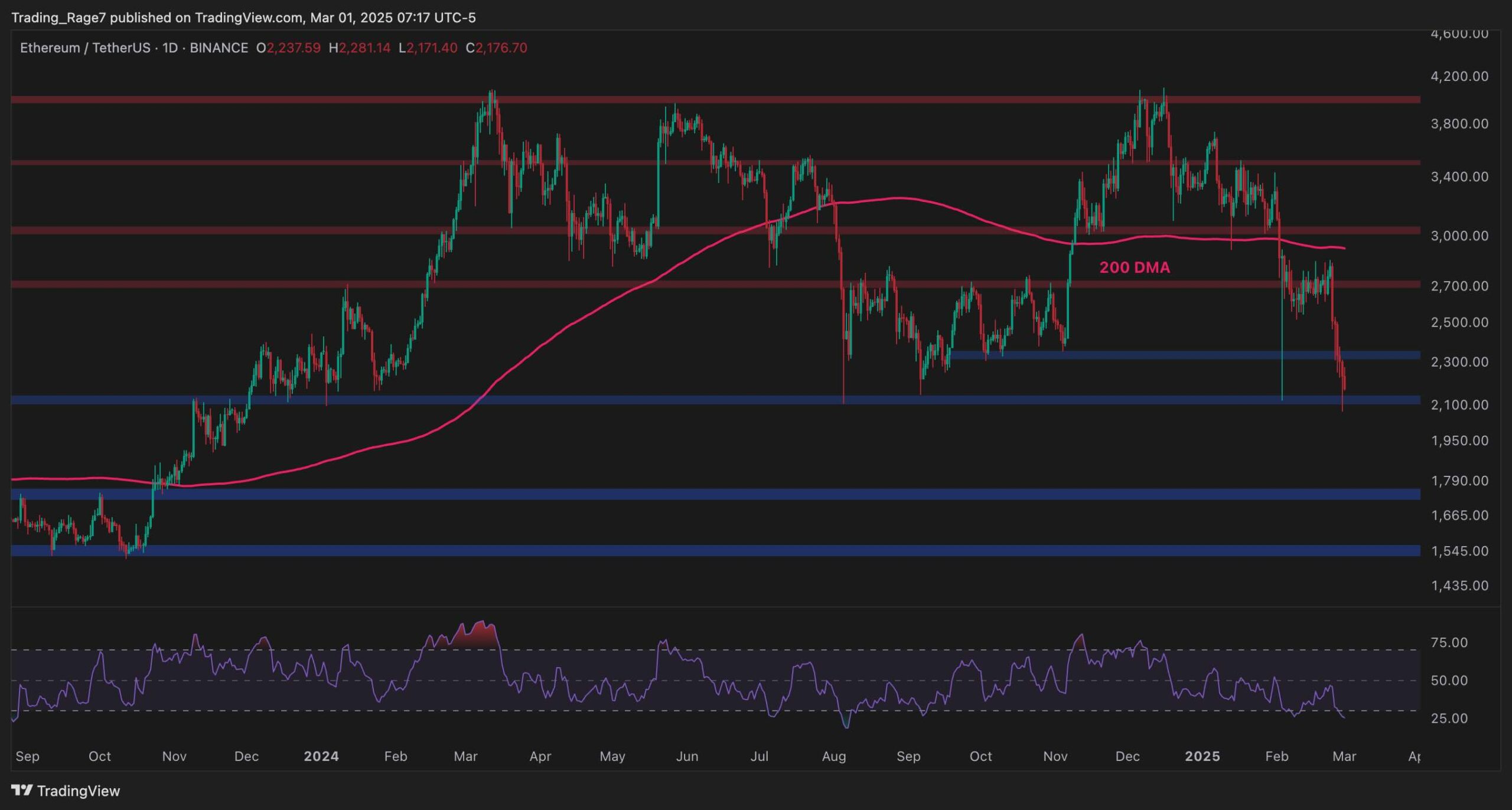Click the 2,100.00 price axis label
1512x810 pixels.
(x=1459, y=404)
